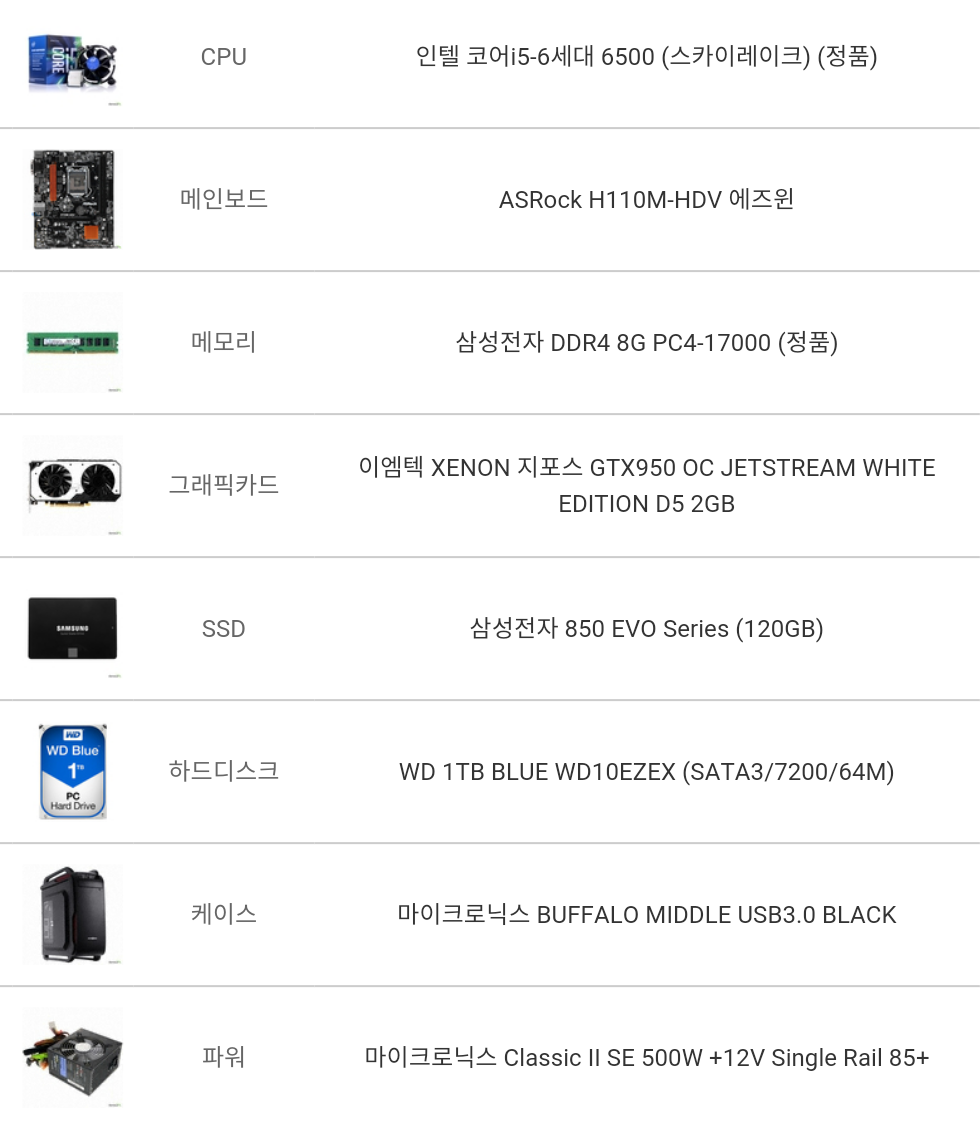Click the CPU category label
The image size is (980, 1121).
223,57
